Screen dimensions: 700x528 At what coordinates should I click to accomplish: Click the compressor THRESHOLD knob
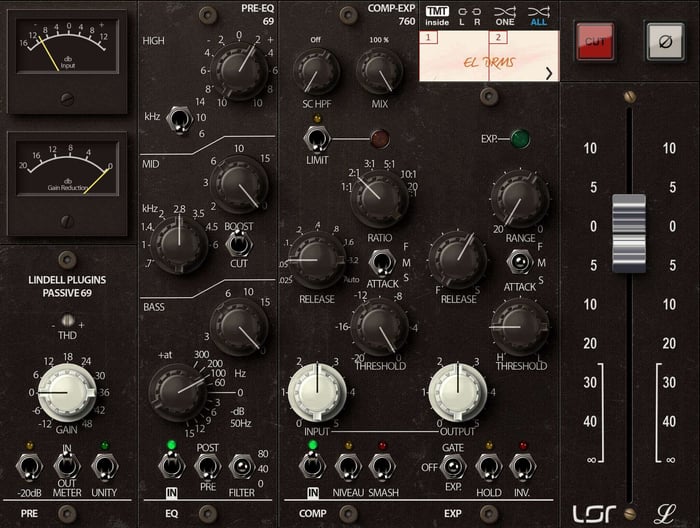(x=379, y=327)
